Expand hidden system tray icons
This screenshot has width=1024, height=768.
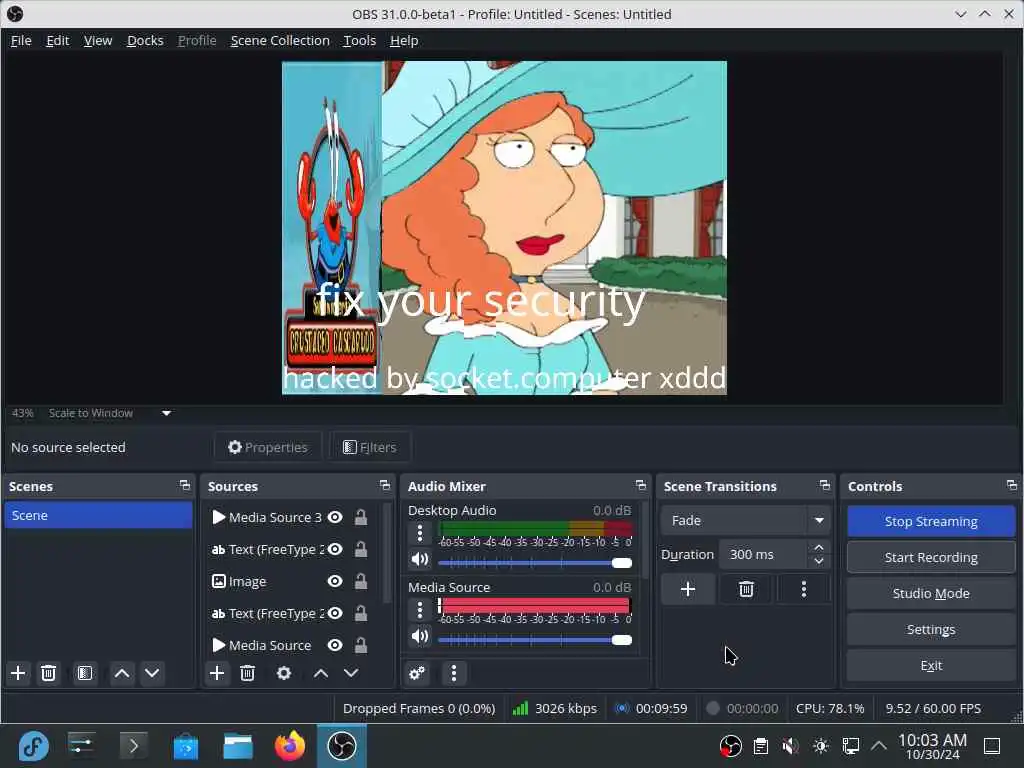pos(879,746)
